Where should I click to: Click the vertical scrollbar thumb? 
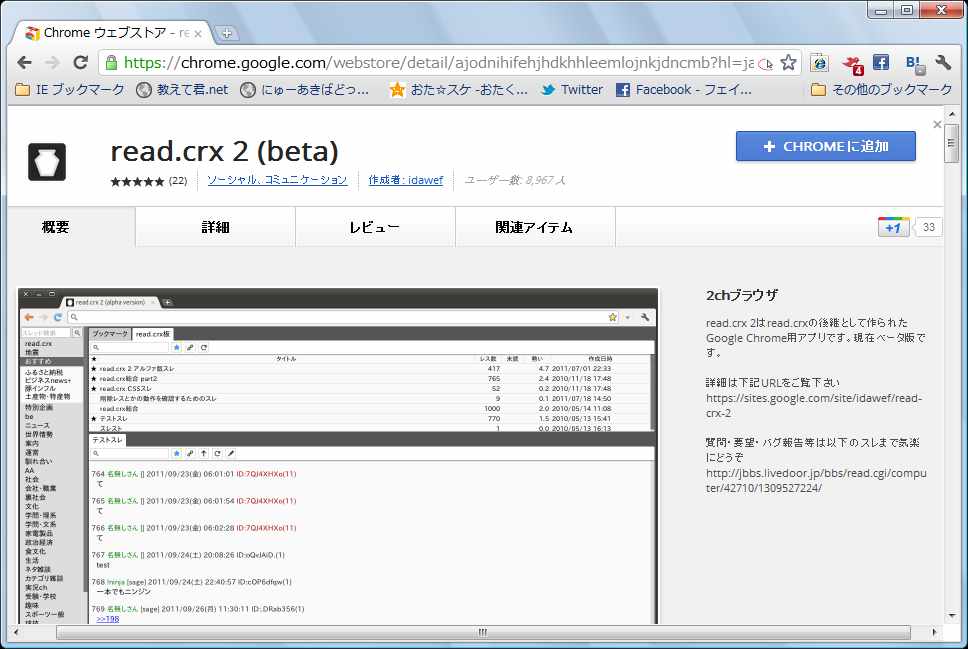coord(951,141)
